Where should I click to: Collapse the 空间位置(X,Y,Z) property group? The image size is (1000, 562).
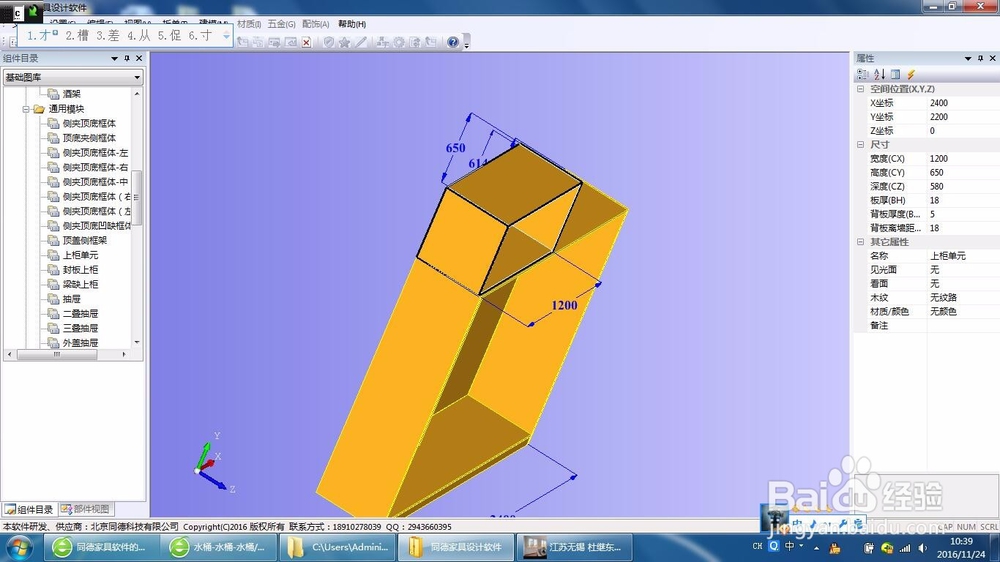click(x=860, y=89)
